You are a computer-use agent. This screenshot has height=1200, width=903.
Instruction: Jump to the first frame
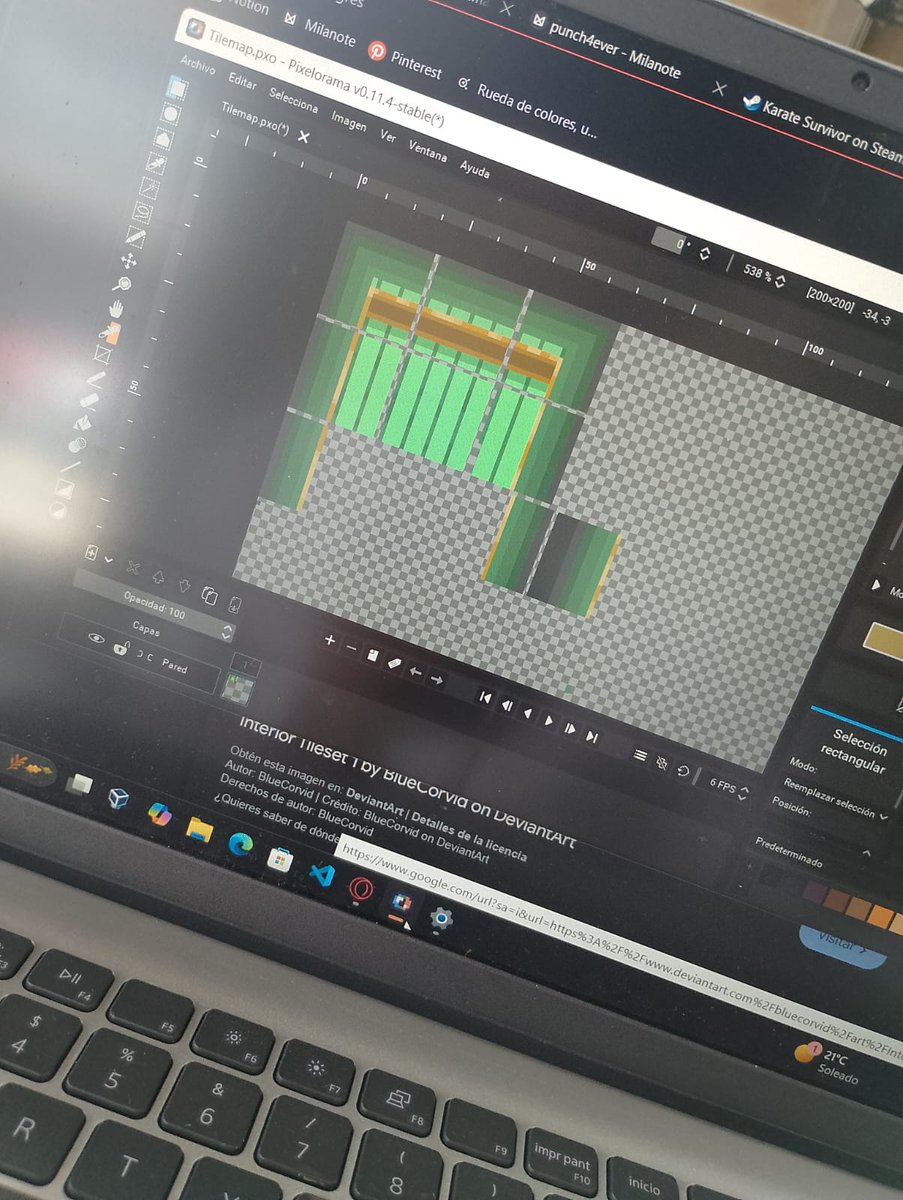[x=485, y=698]
